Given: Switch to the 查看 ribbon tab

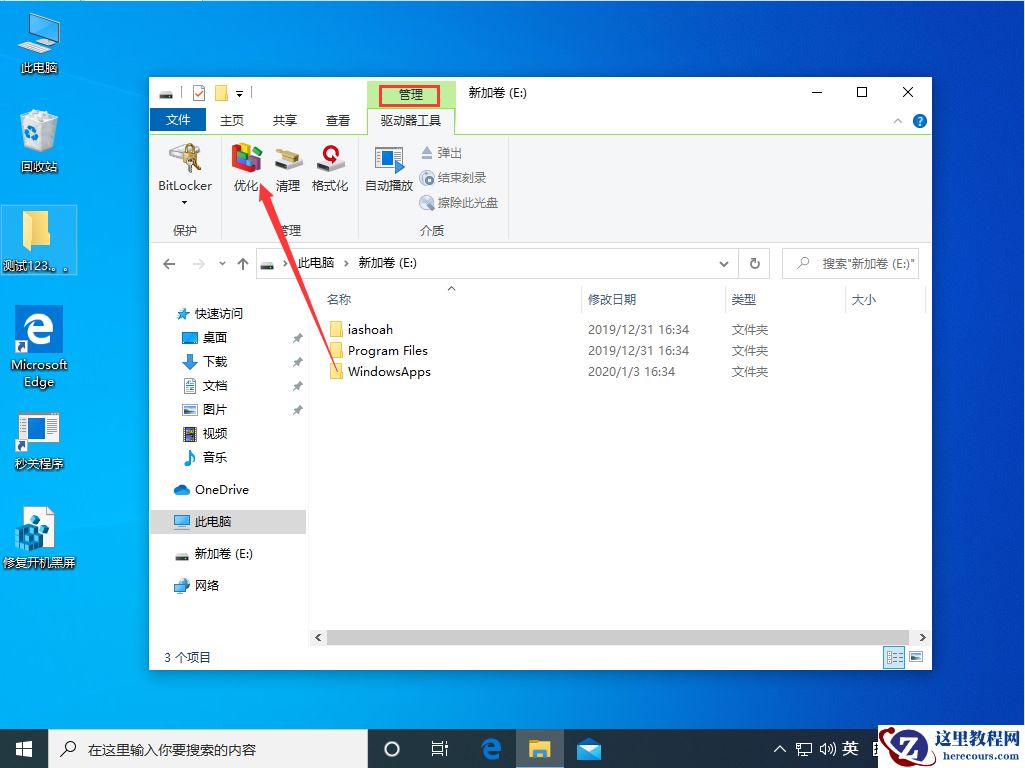Looking at the screenshot, I should [337, 119].
